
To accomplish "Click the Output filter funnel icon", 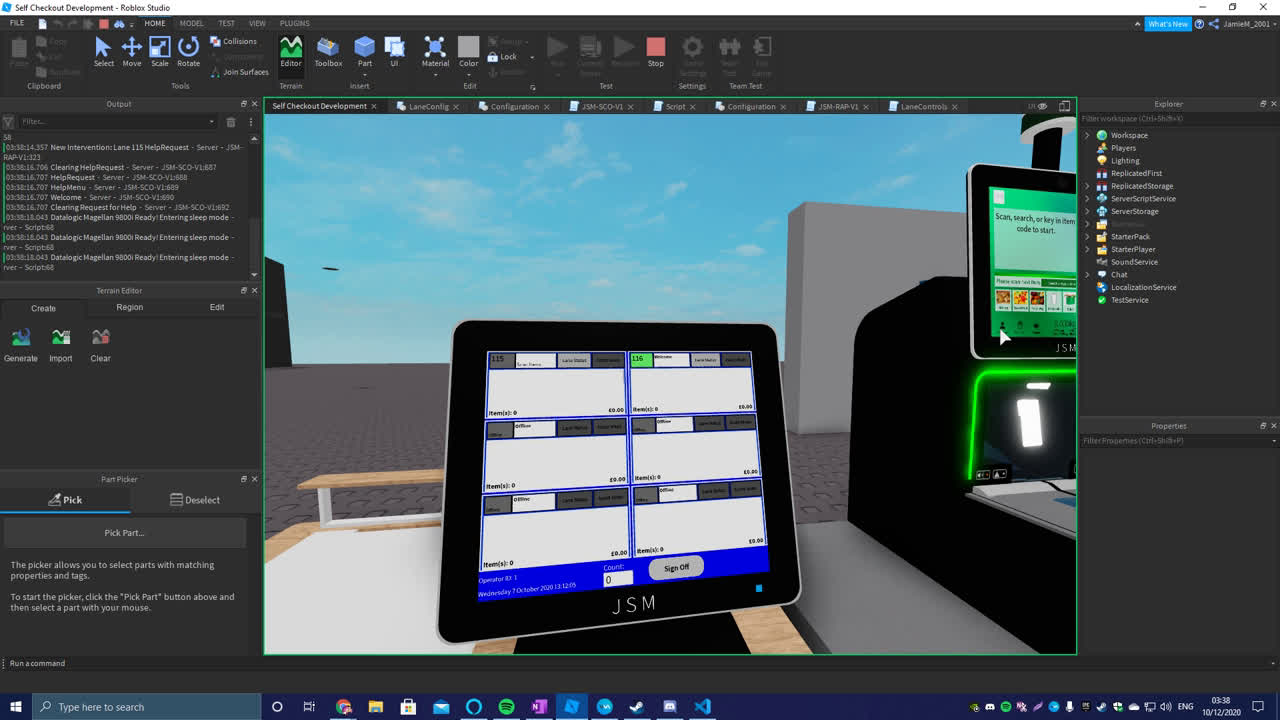I will click(8, 122).
